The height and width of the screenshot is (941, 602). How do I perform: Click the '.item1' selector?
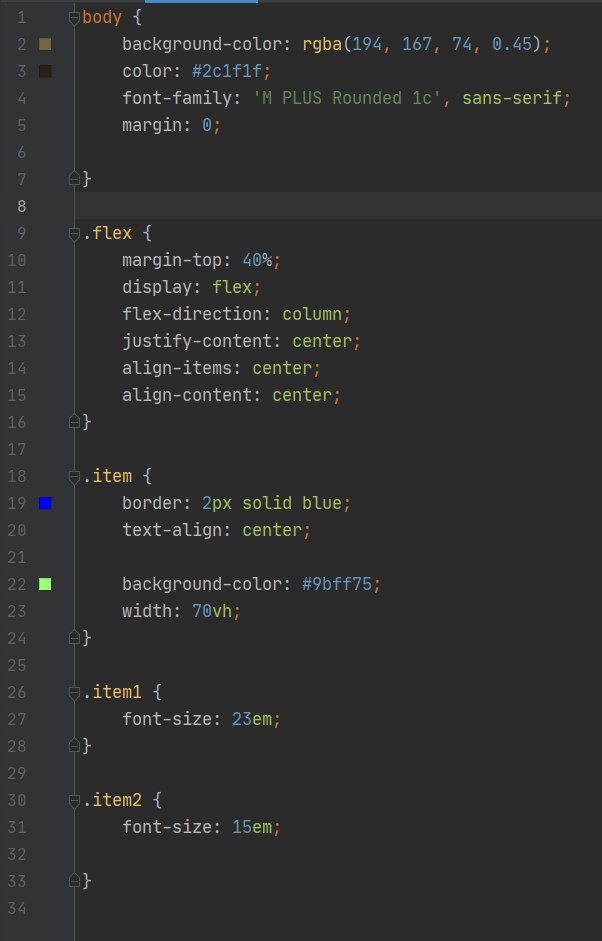112,692
